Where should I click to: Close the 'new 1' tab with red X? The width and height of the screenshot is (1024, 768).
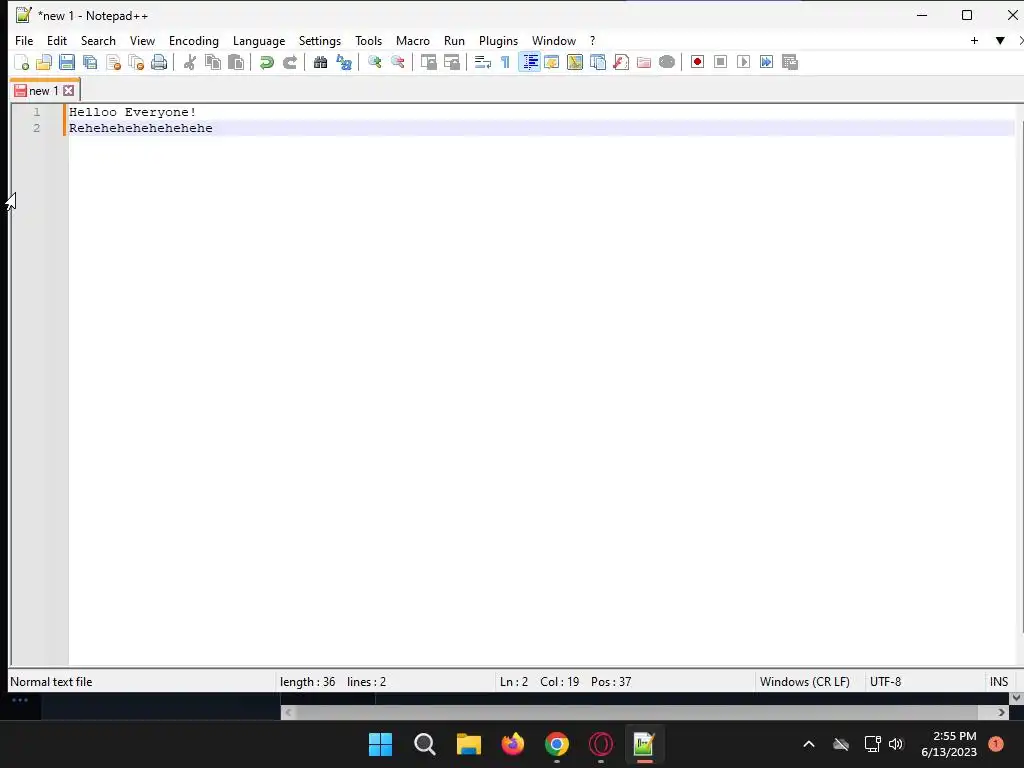69,91
